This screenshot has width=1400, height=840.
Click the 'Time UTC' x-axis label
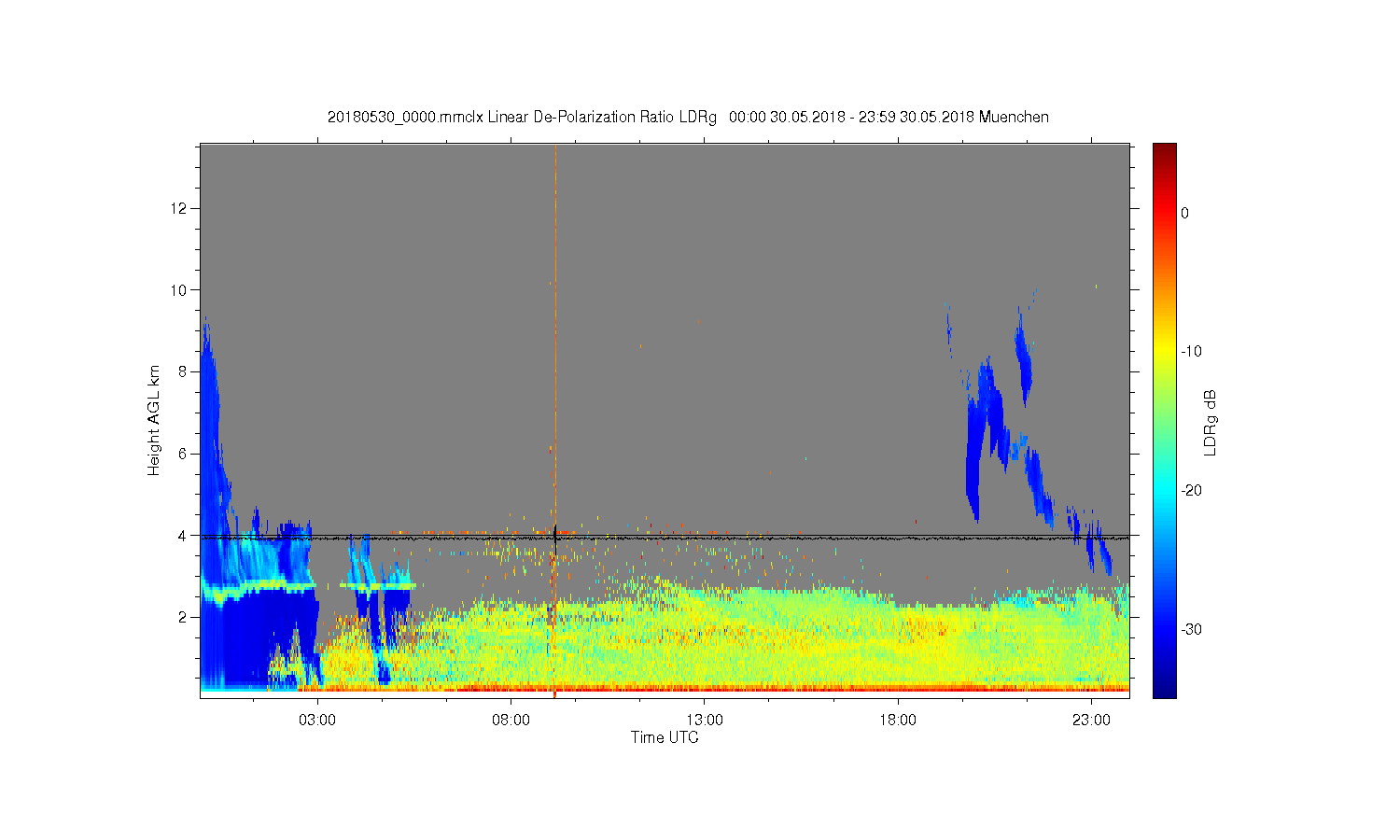click(x=665, y=737)
